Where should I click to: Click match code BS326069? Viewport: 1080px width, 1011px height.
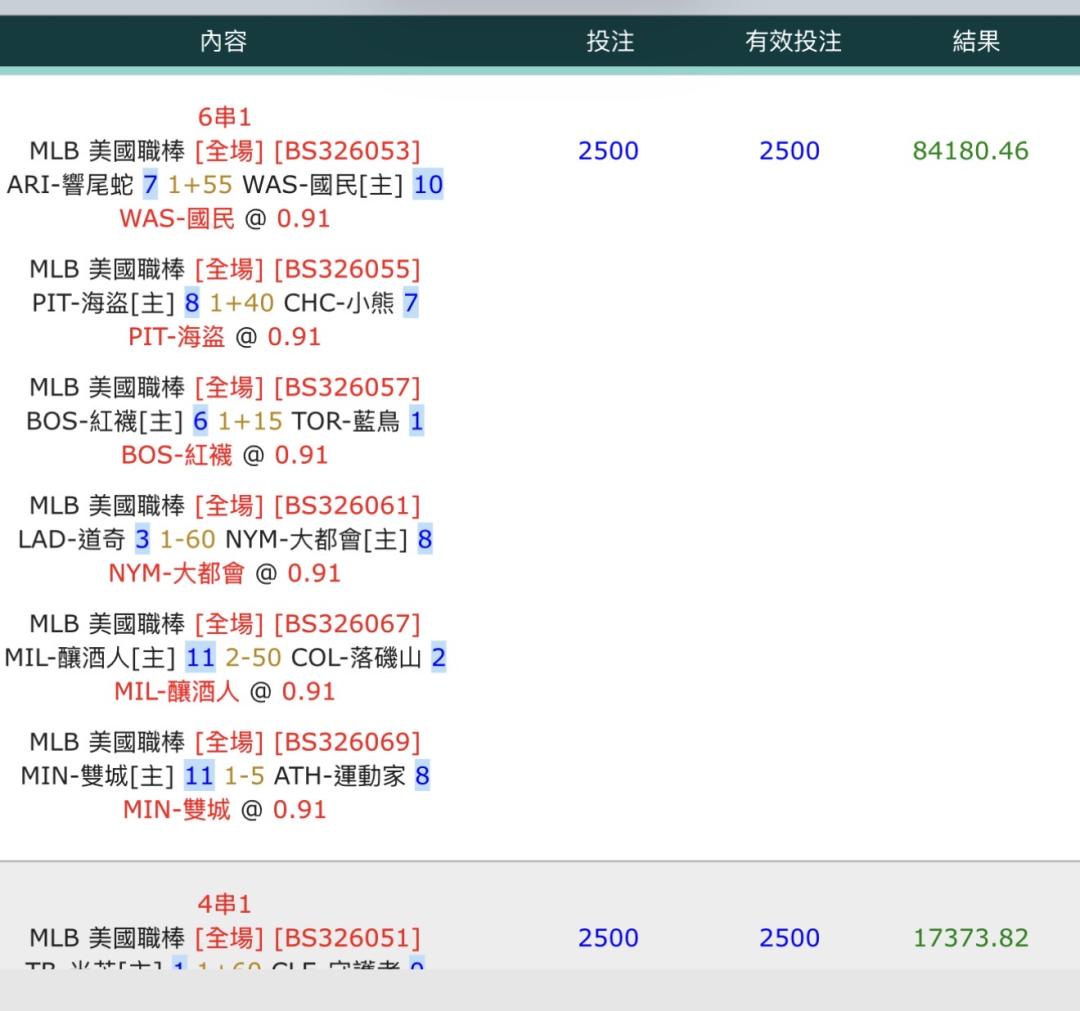(347, 742)
